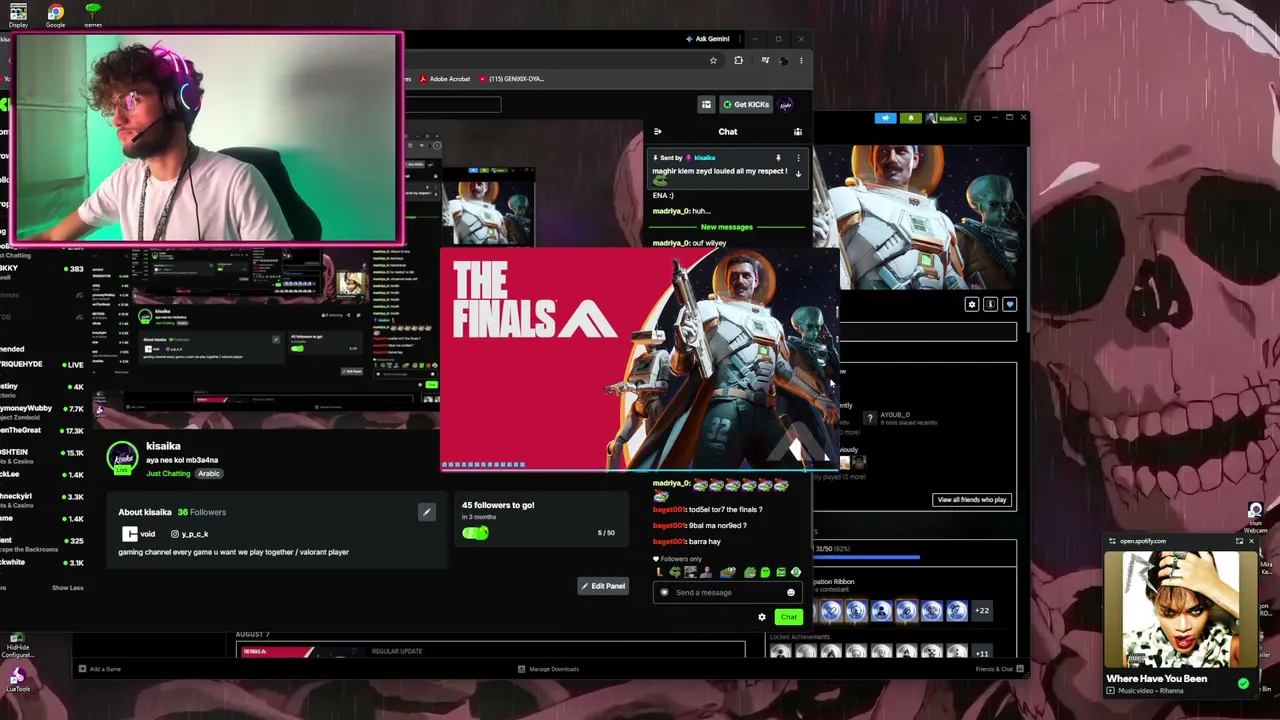
Task: Bookmark the page with Chrome's star icon
Action: [x=713, y=60]
